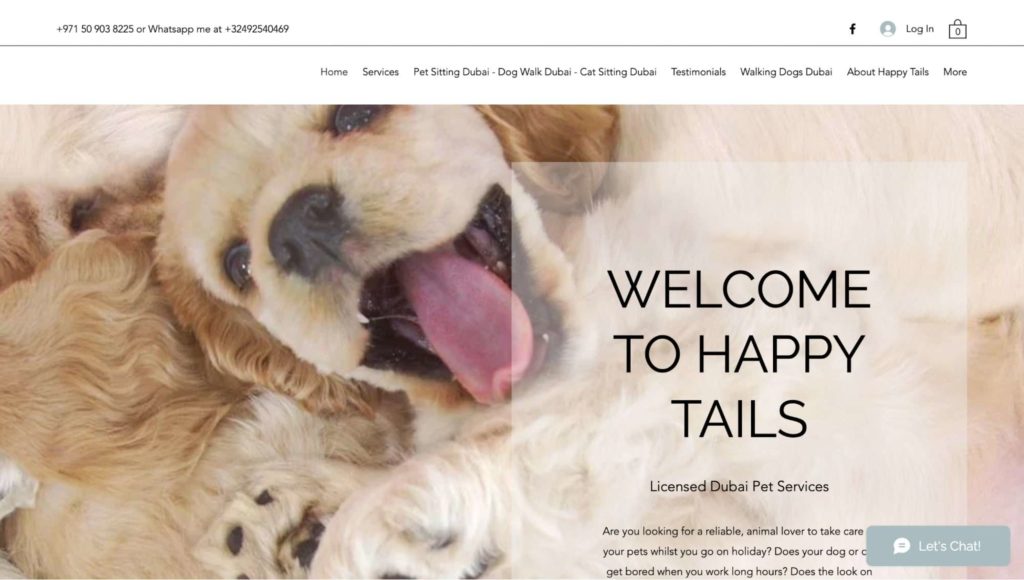The height and width of the screenshot is (580, 1024).
Task: Click the intro paragraph about pet care
Action: (737, 551)
